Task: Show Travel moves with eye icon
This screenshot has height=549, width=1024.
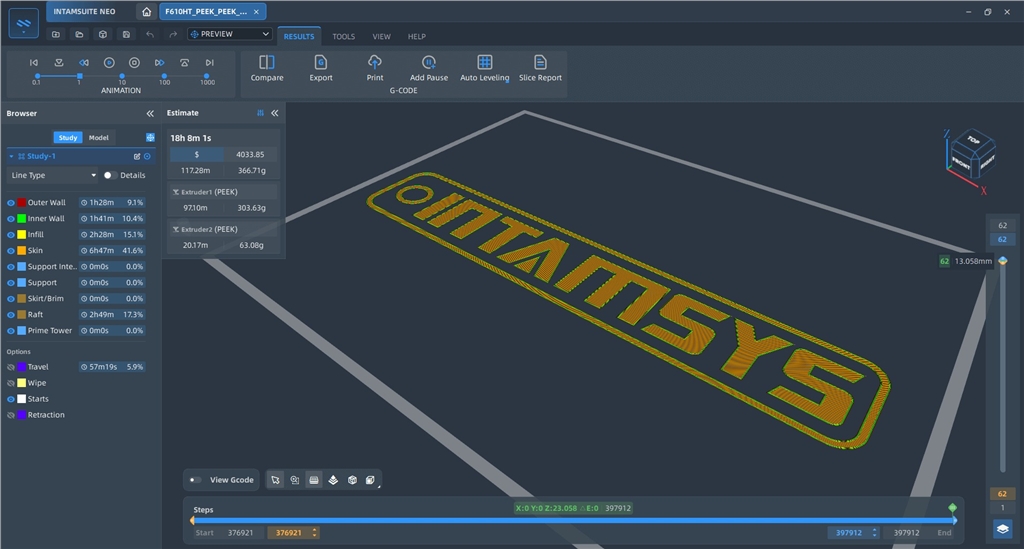Action: click(11, 367)
